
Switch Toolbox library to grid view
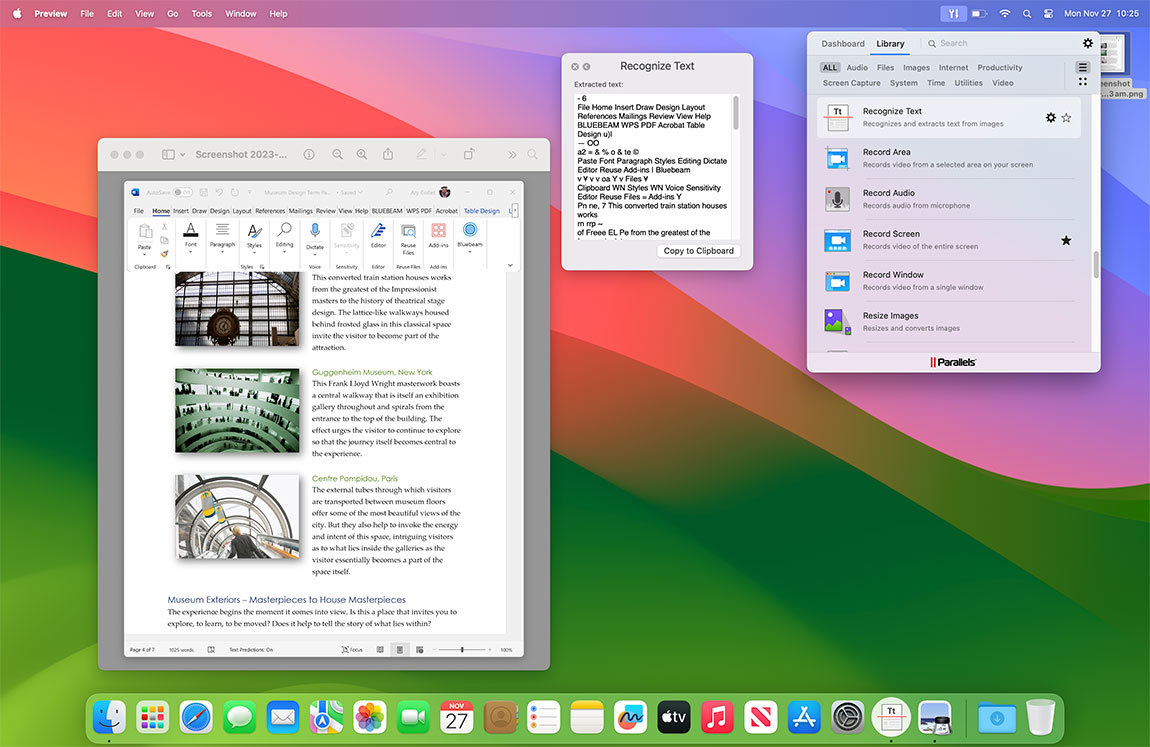pos(1082,82)
